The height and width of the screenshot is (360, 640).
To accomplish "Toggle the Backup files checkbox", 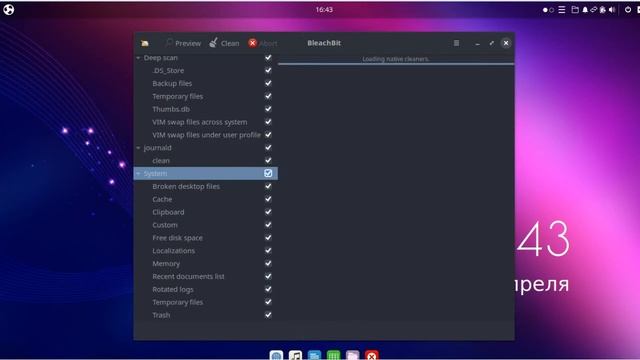I will pyautogui.click(x=268, y=83).
